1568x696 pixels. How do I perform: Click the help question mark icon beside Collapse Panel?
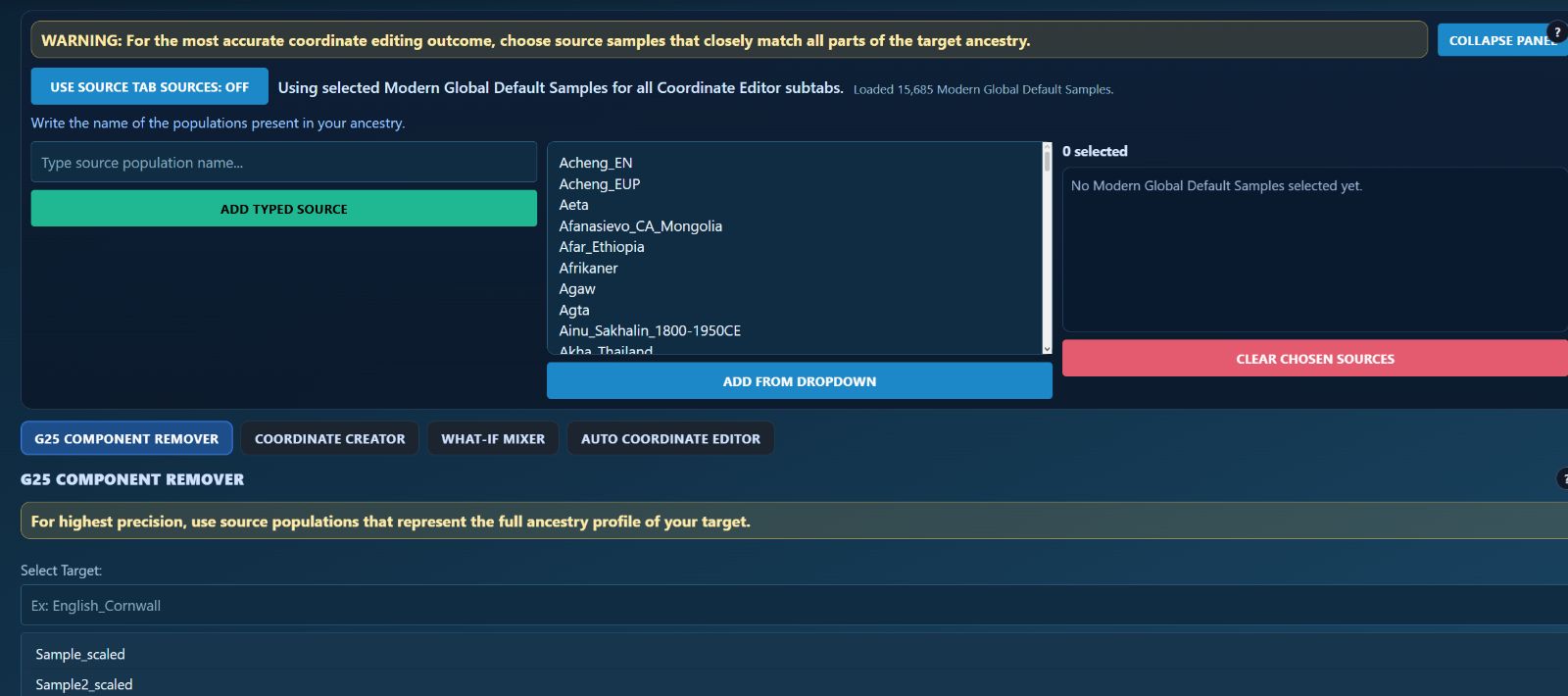(1556, 32)
